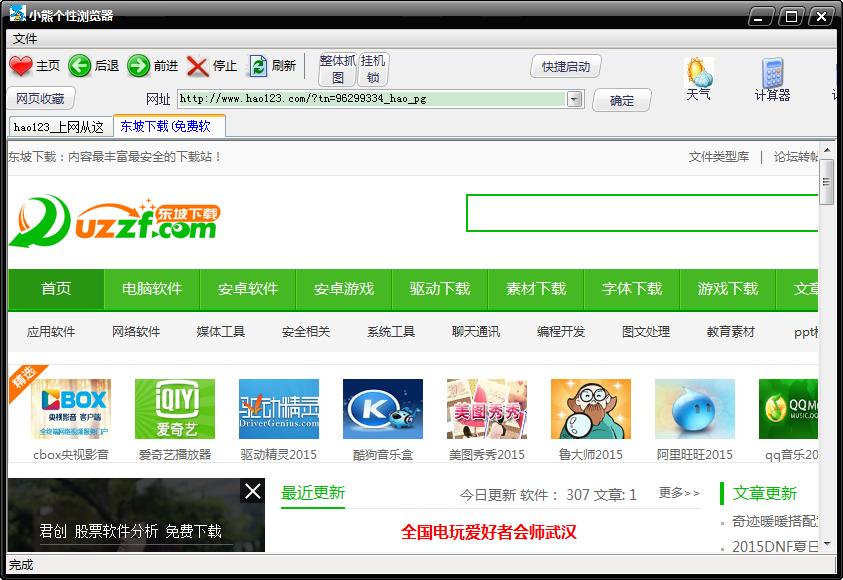Open the Calculator (计算器) icon
This screenshot has height=580, width=843.
tap(772, 73)
